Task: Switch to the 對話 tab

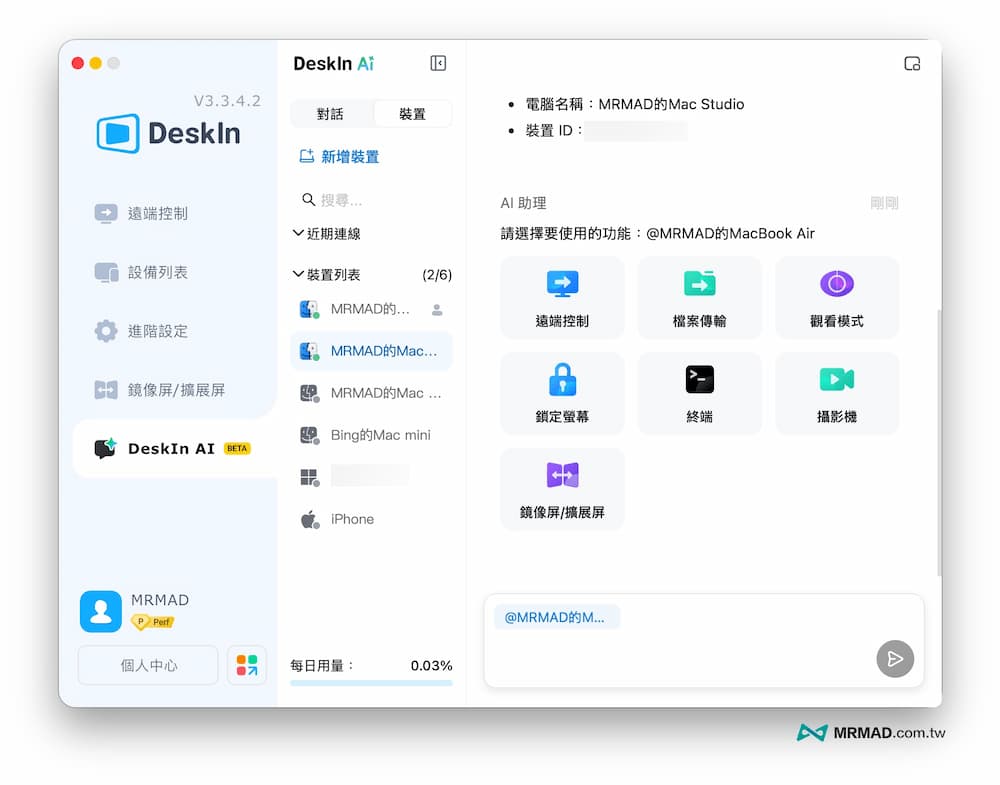Action: (x=331, y=113)
